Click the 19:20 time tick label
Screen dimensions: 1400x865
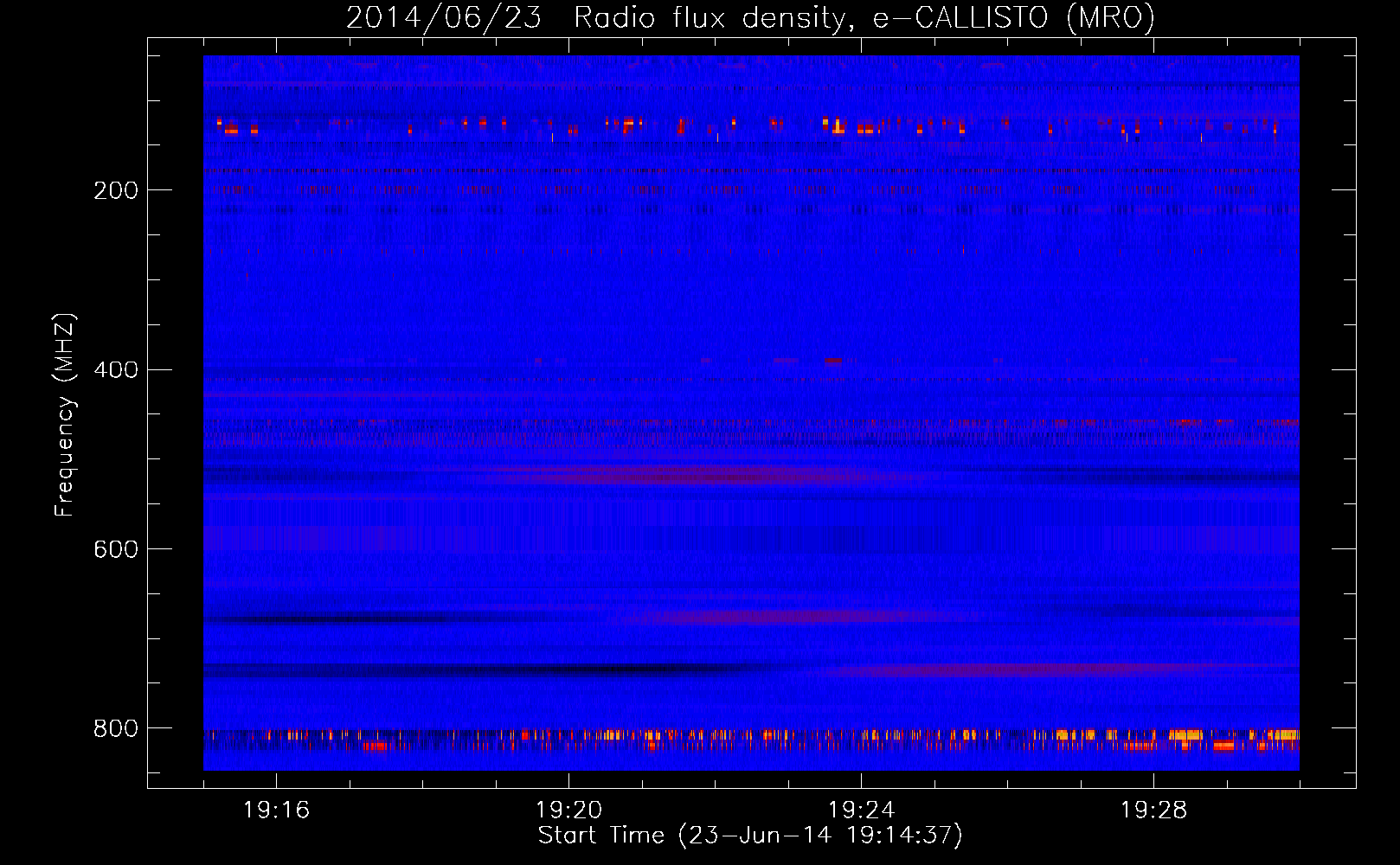(569, 811)
